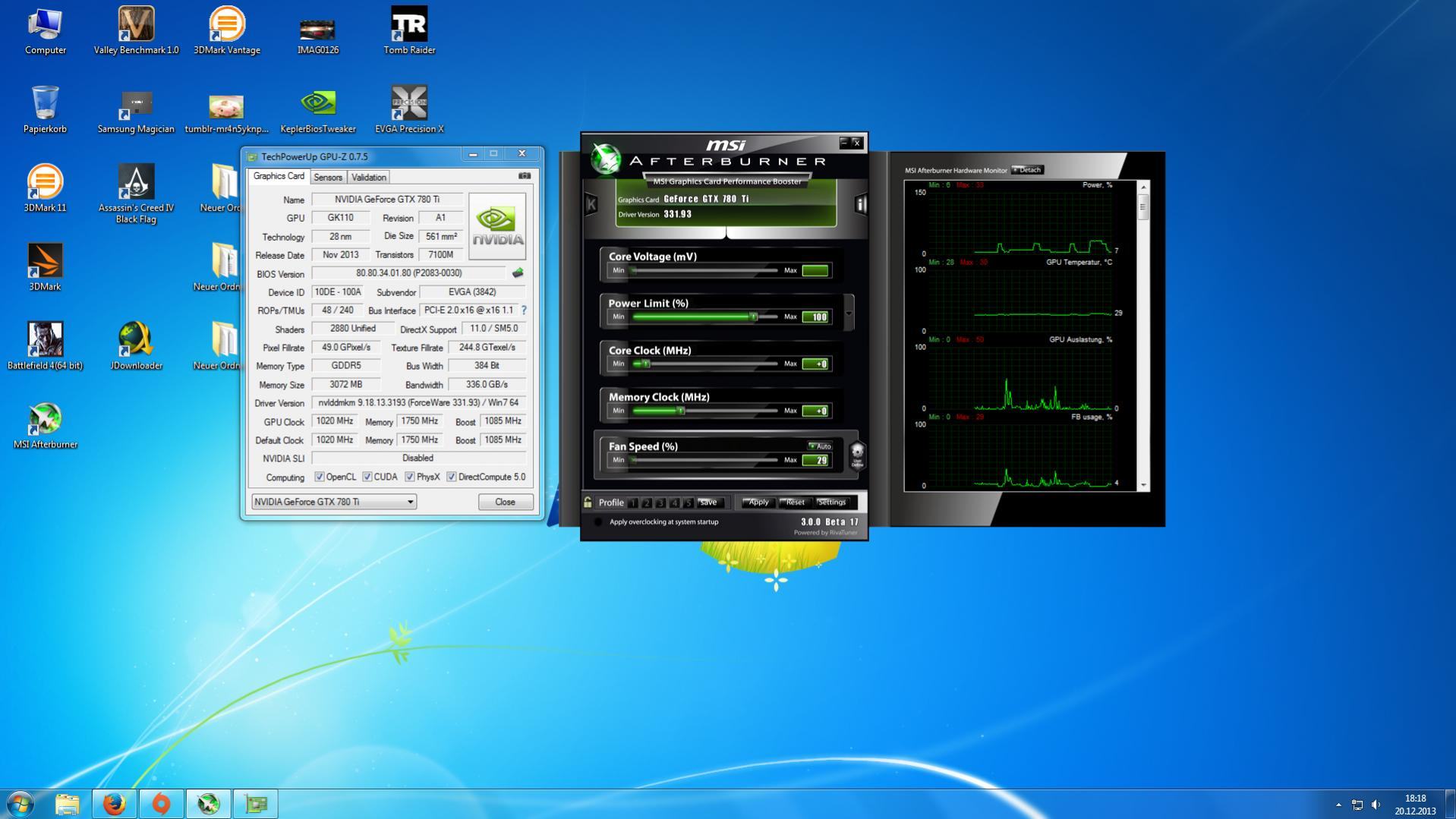
Task: Click the Subvendor value EVGA (3842)
Action: coord(472,292)
